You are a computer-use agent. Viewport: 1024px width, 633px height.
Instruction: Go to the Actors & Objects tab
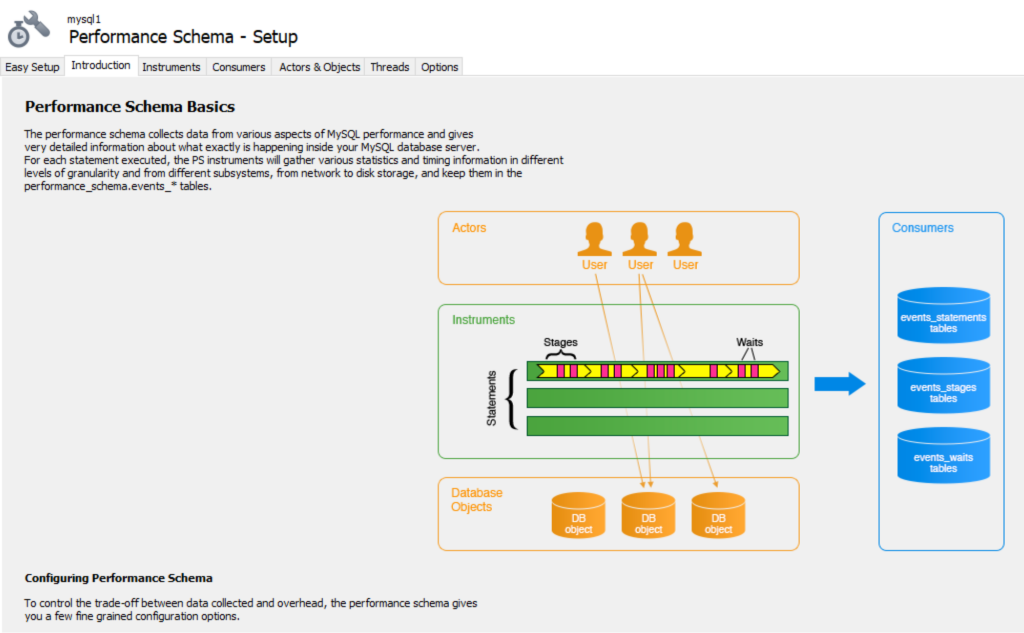pyautogui.click(x=319, y=67)
